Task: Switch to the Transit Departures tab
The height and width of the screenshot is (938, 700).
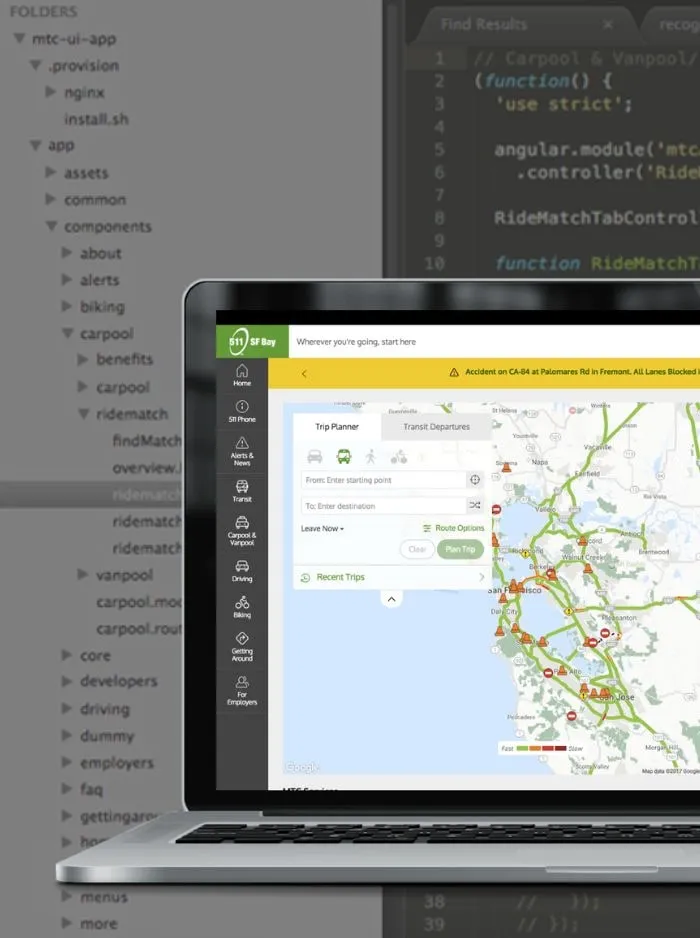Action: (436, 427)
